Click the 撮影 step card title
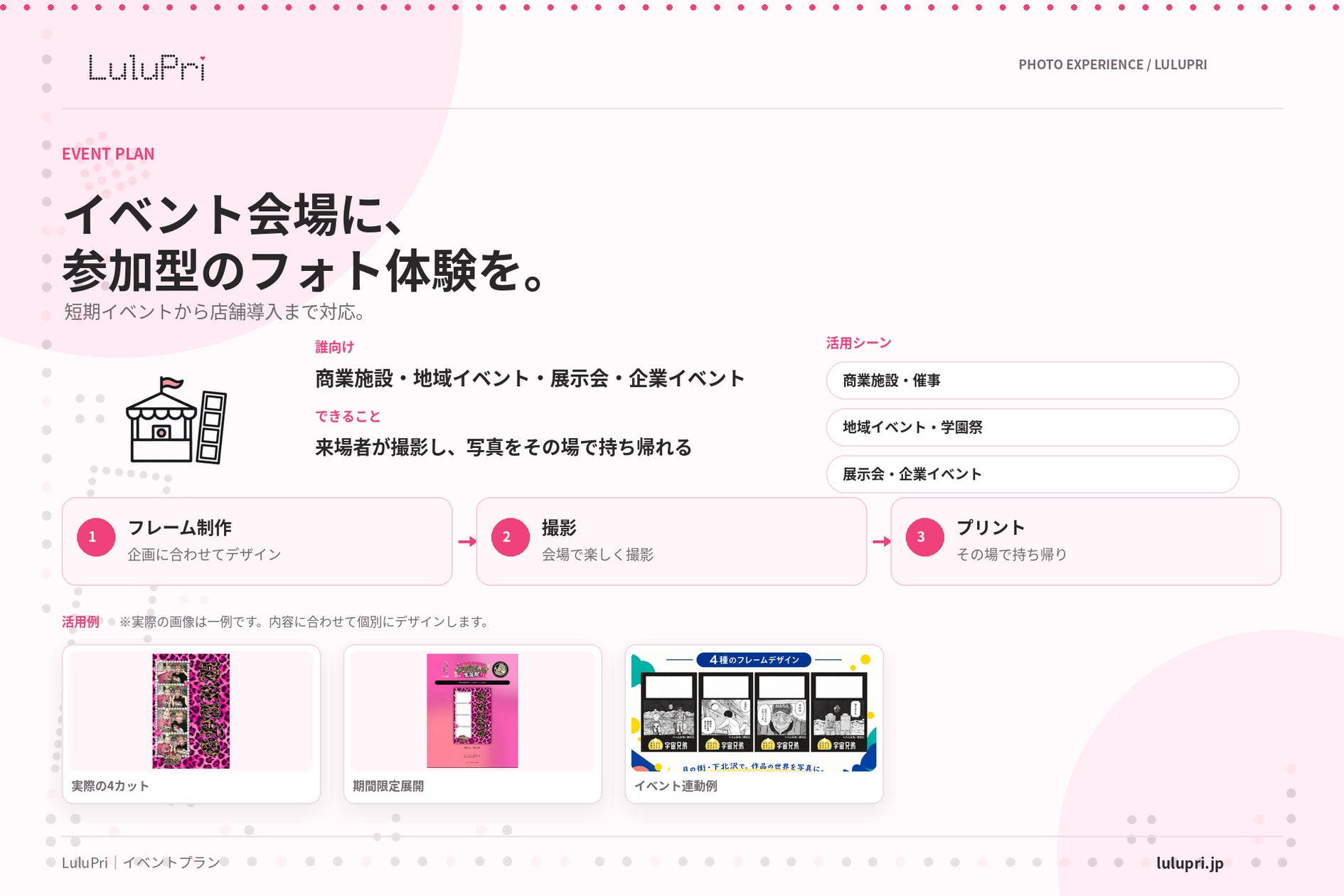Screen dimensions: 1344x896 coord(559,528)
